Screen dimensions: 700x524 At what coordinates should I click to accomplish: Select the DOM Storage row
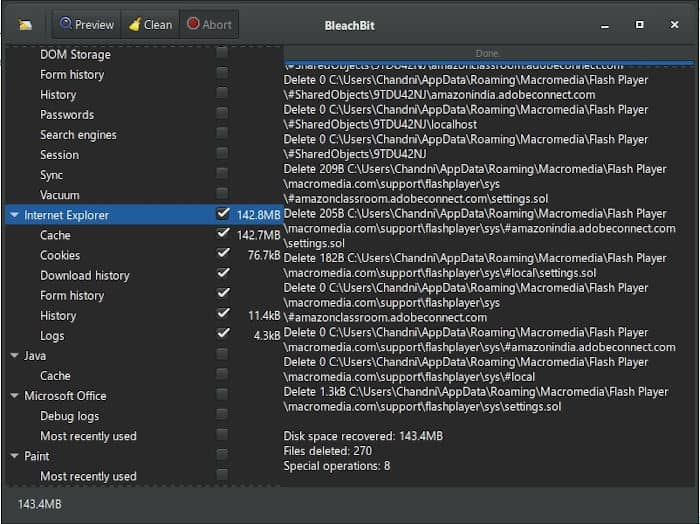[144, 54]
